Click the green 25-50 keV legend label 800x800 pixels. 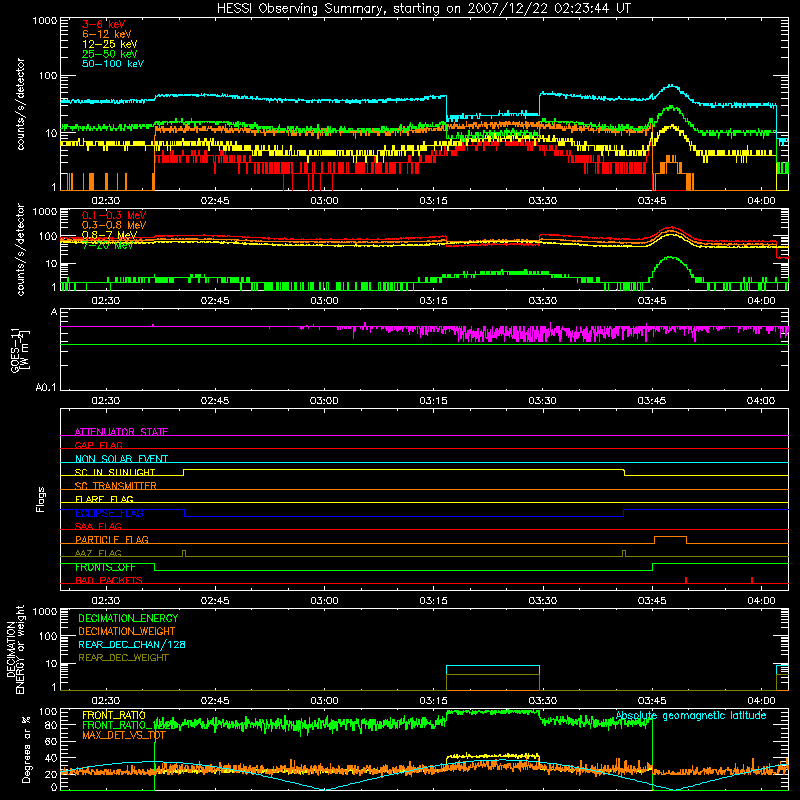[x=110, y=54]
